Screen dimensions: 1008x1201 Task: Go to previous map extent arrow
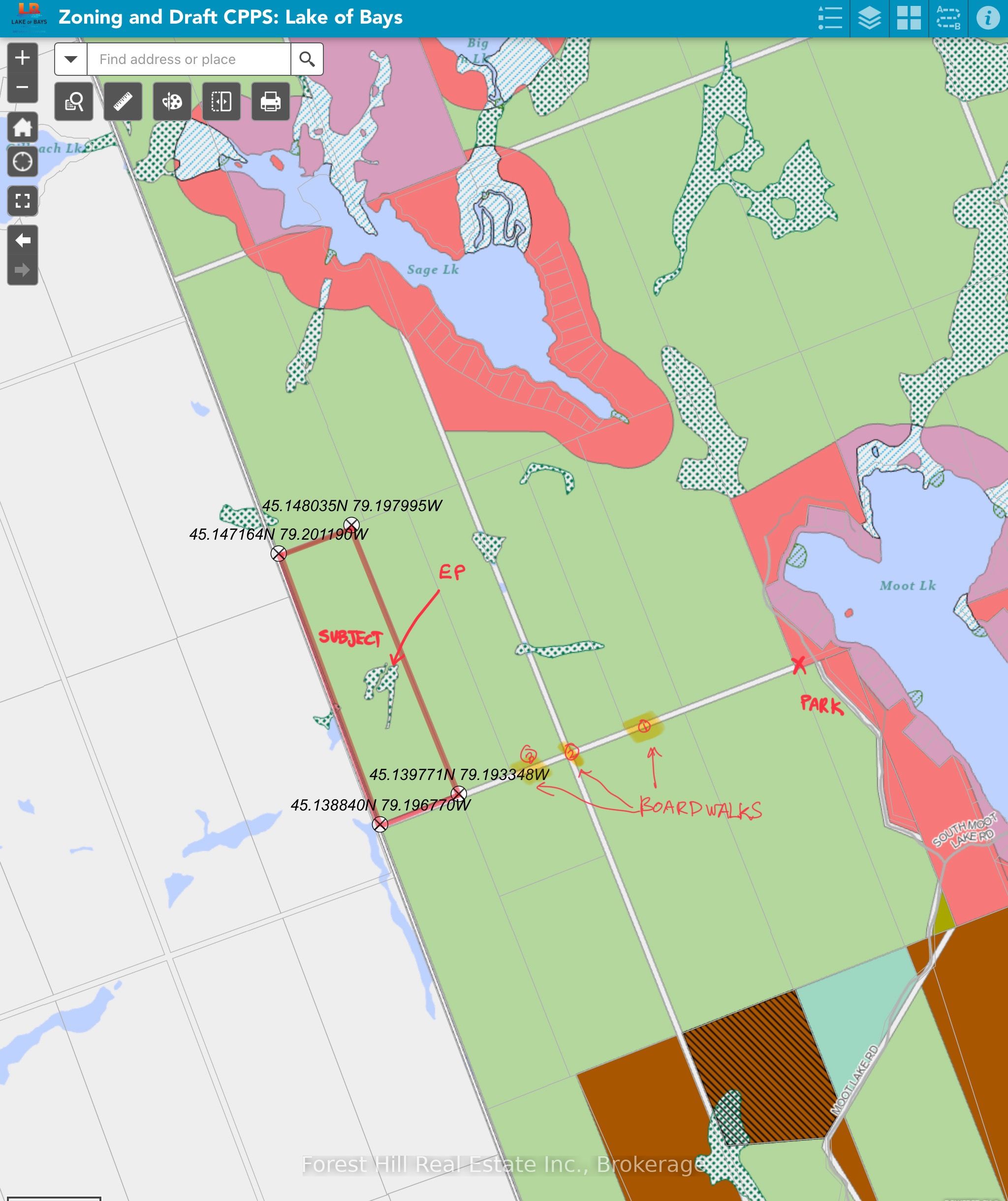coord(22,240)
